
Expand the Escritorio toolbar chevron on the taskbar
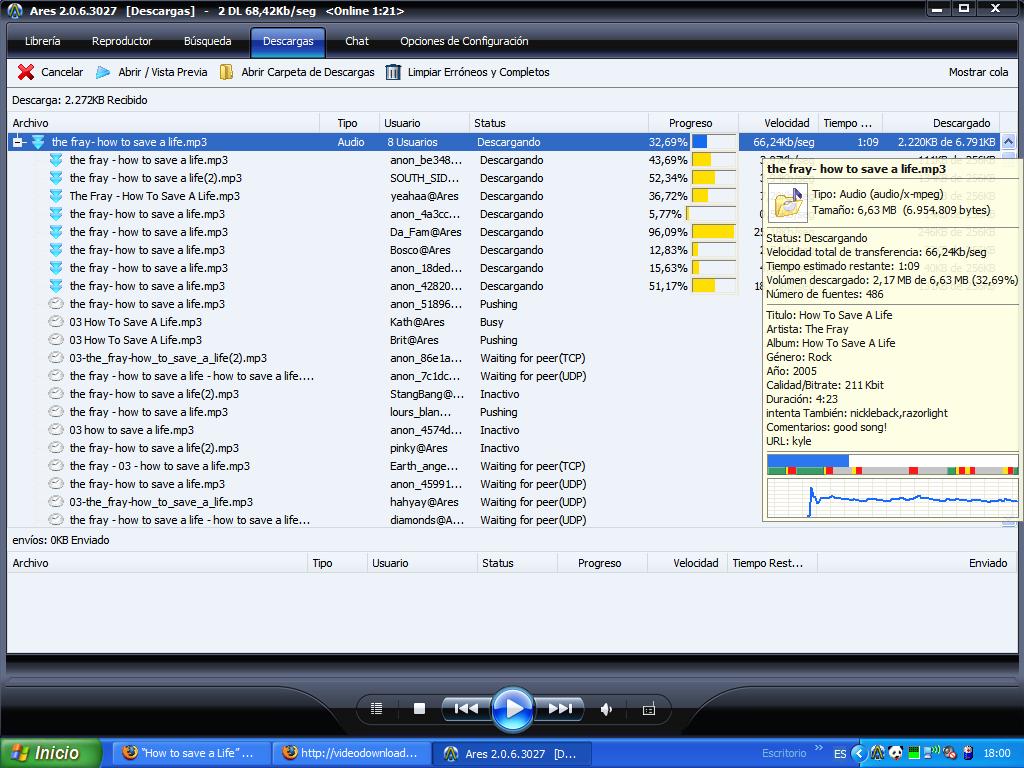coord(819,748)
